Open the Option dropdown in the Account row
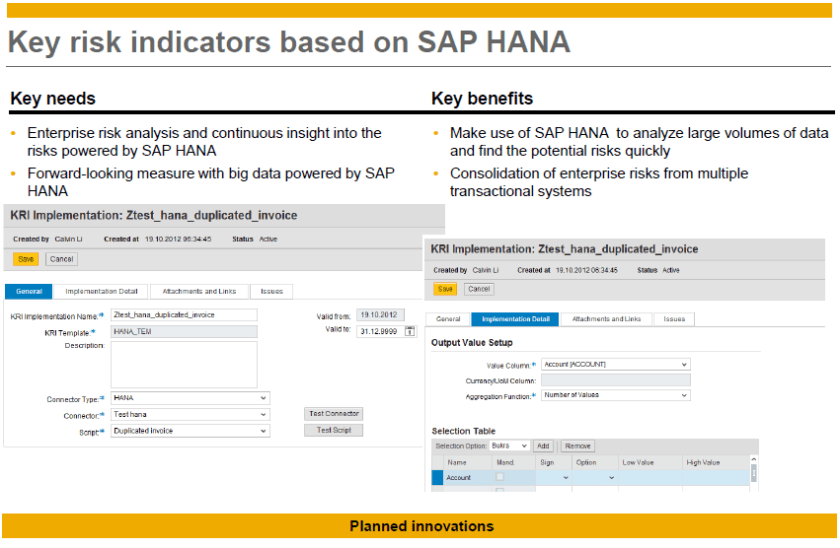Viewport: 840px width, 548px height. coord(609,479)
